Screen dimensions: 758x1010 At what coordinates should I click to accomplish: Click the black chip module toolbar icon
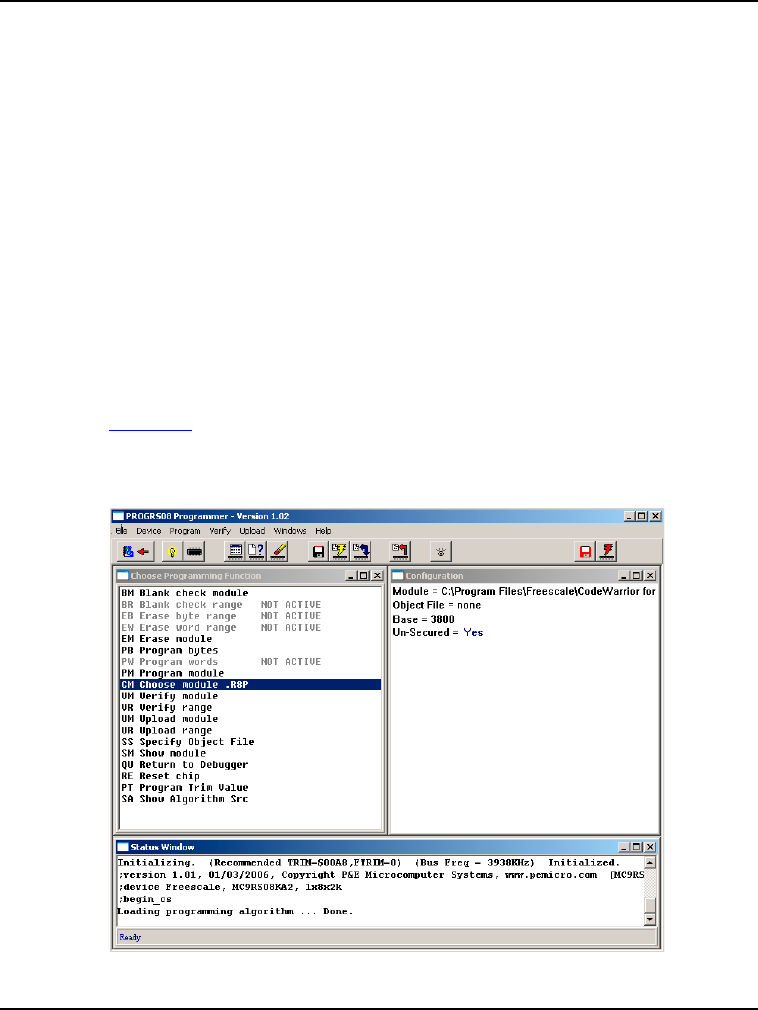[194, 551]
